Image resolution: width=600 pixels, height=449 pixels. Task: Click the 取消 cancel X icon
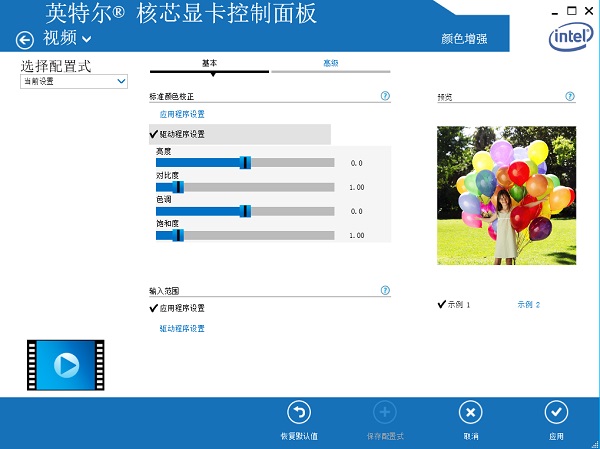coord(471,412)
